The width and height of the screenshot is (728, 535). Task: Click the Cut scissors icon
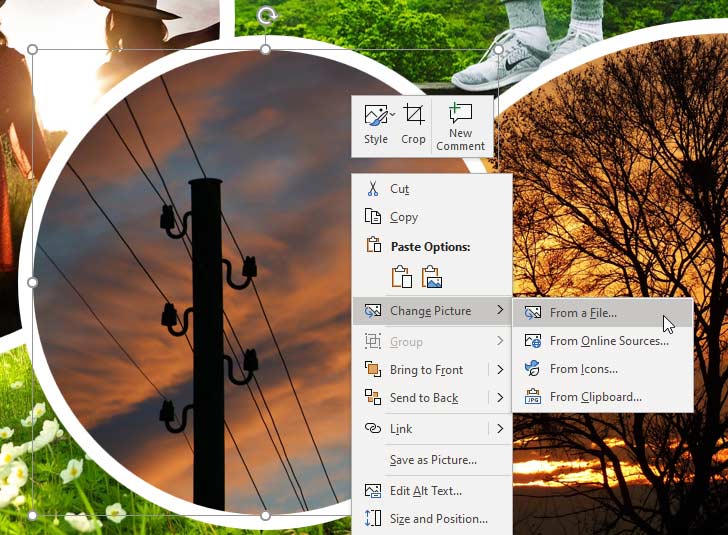[x=373, y=189]
